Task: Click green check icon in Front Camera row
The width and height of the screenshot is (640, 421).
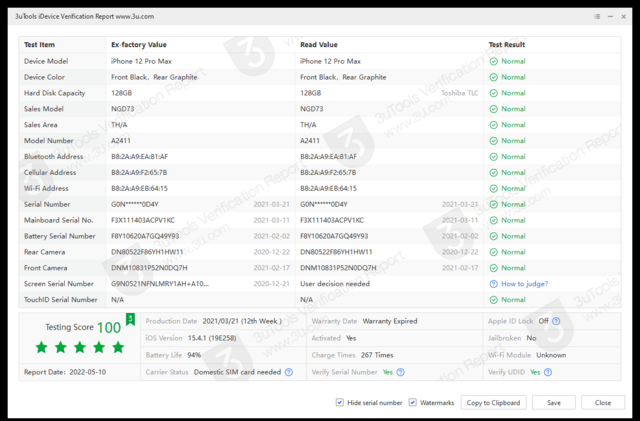Action: [493, 268]
